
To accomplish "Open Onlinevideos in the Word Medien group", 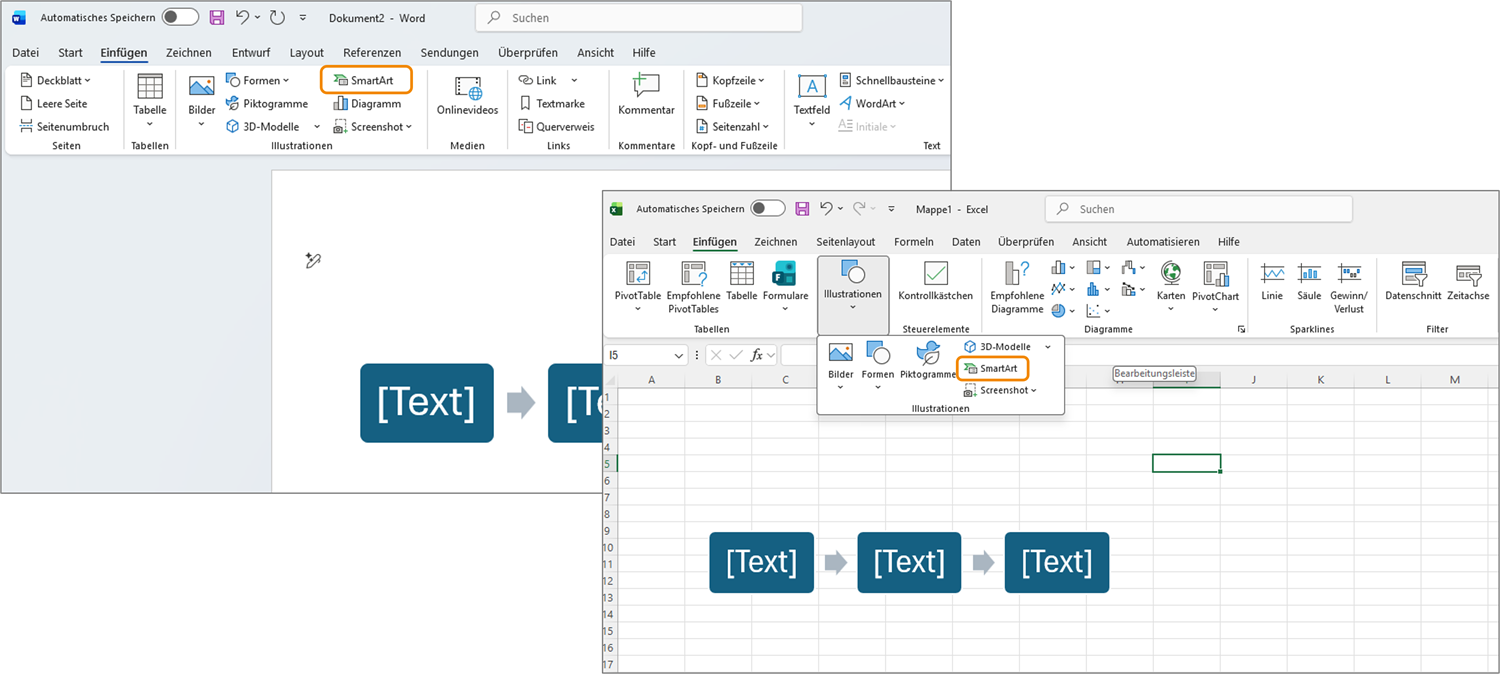I will pyautogui.click(x=467, y=96).
